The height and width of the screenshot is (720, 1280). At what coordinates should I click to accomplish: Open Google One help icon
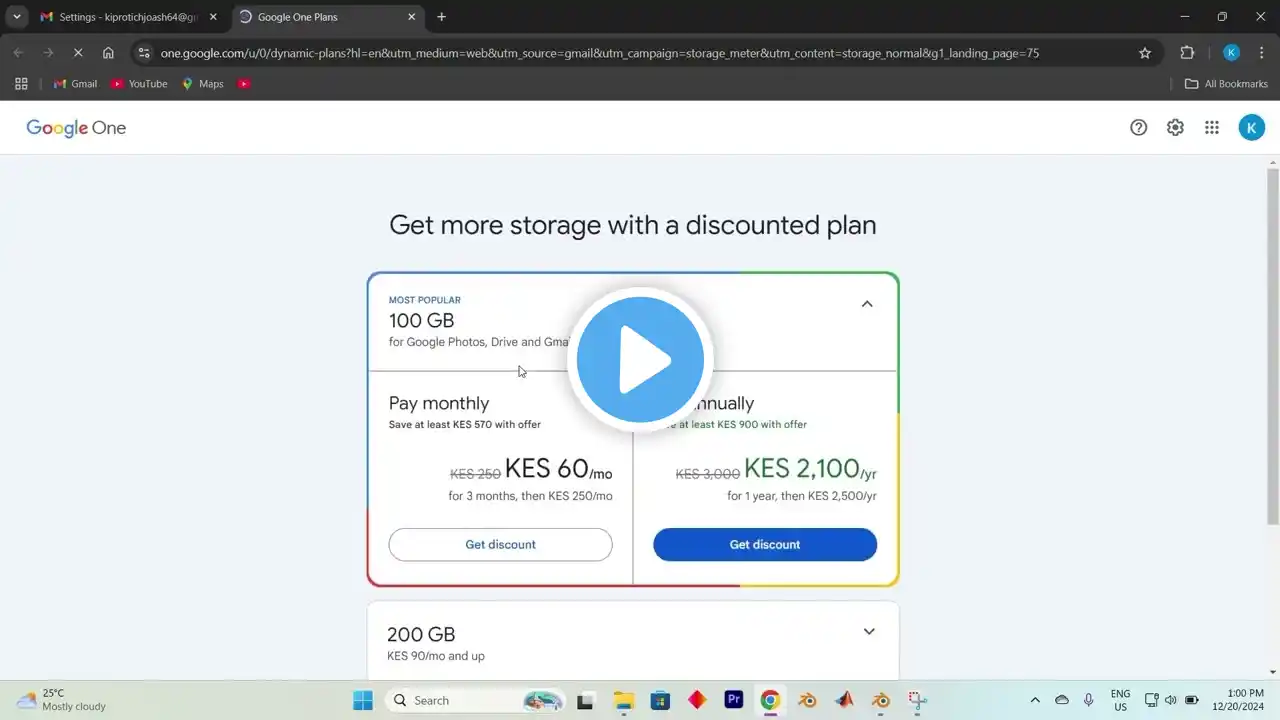pos(1138,127)
